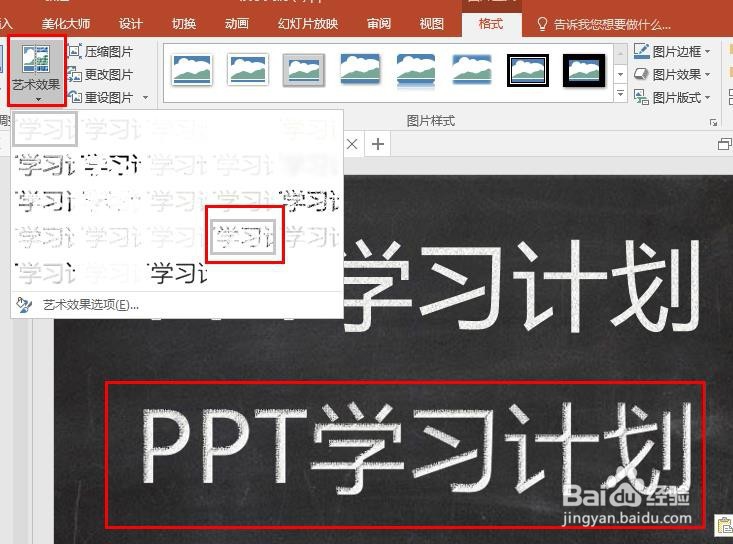
Task: Click the 学习计划 title on the slide
Action: (x=521, y=285)
